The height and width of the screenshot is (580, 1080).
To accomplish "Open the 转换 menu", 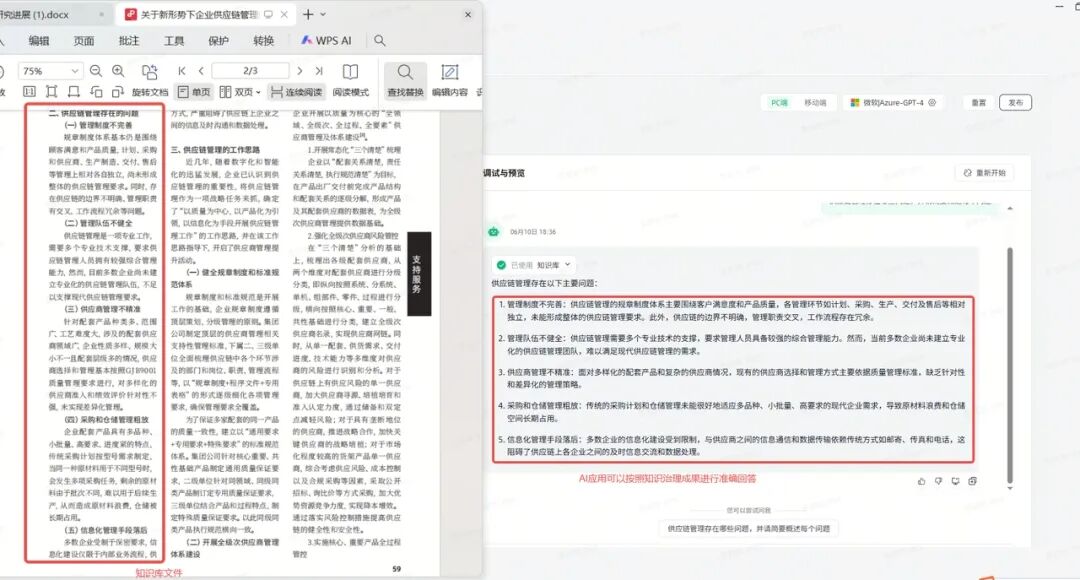I will click(264, 41).
